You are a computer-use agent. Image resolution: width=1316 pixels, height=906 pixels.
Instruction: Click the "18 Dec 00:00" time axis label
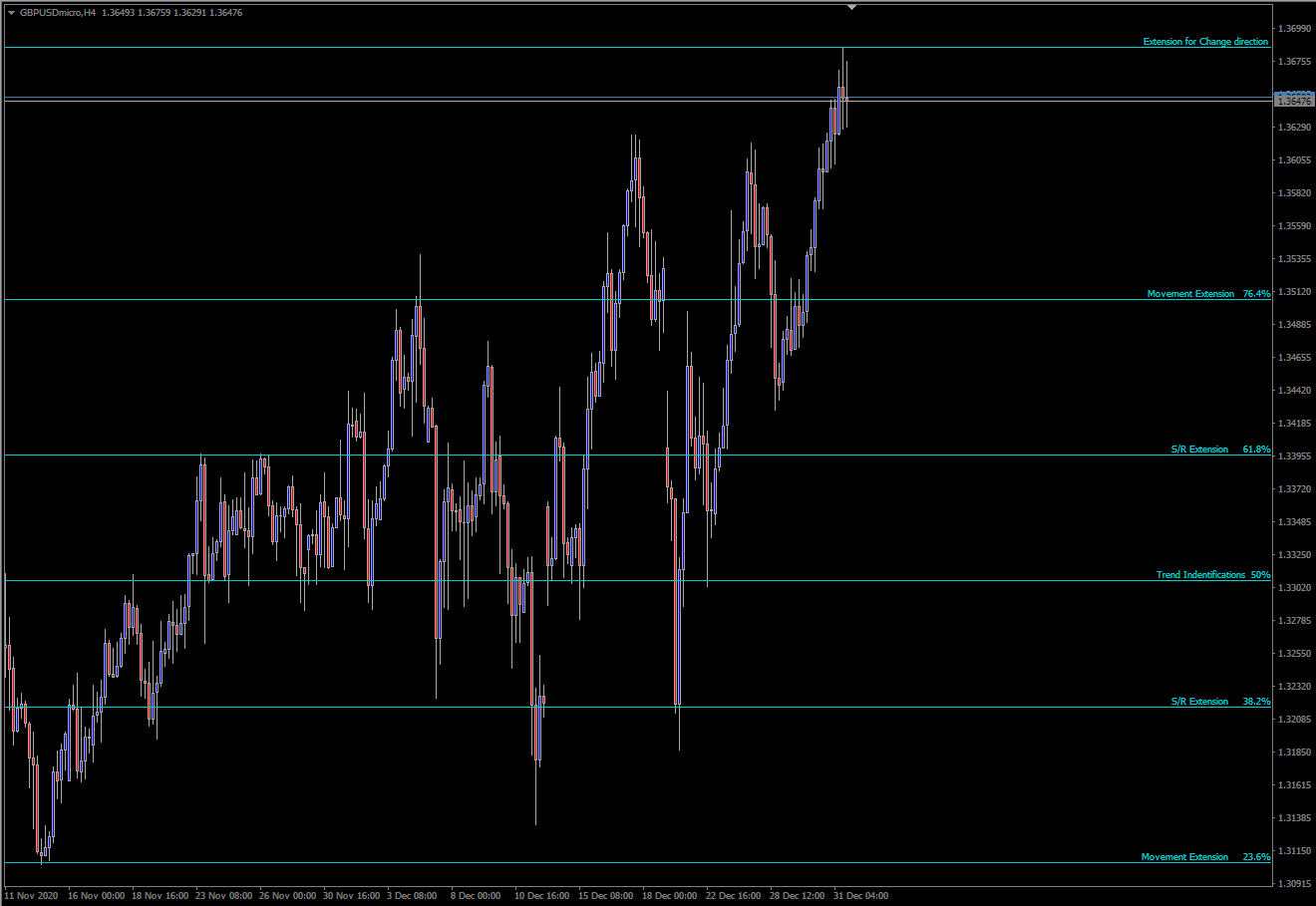(670, 896)
